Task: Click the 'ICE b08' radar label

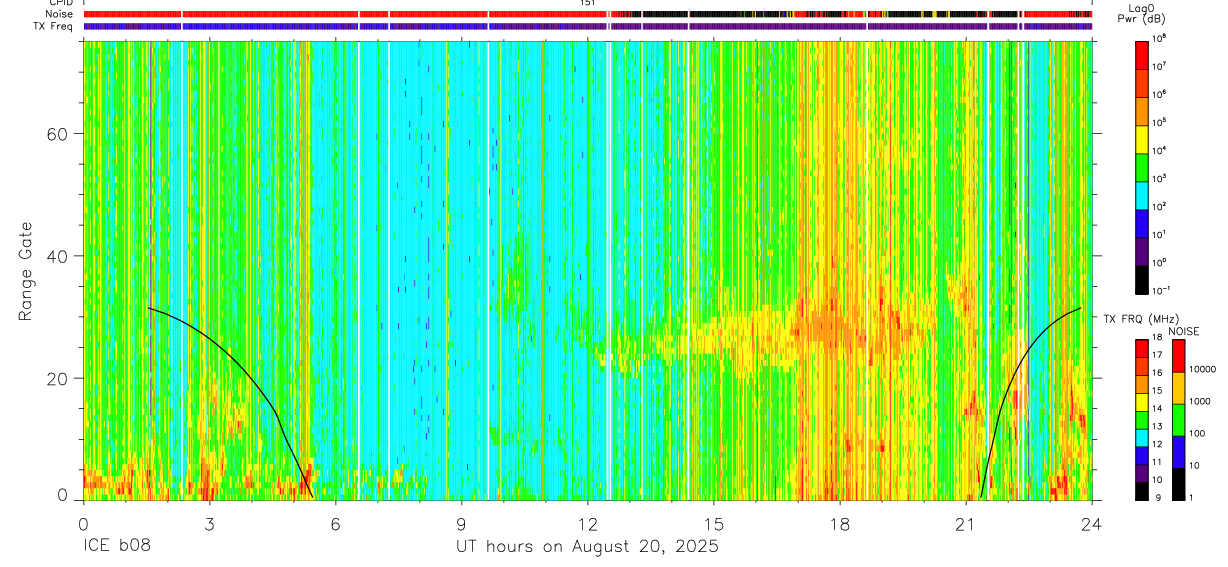Action: click(x=117, y=548)
